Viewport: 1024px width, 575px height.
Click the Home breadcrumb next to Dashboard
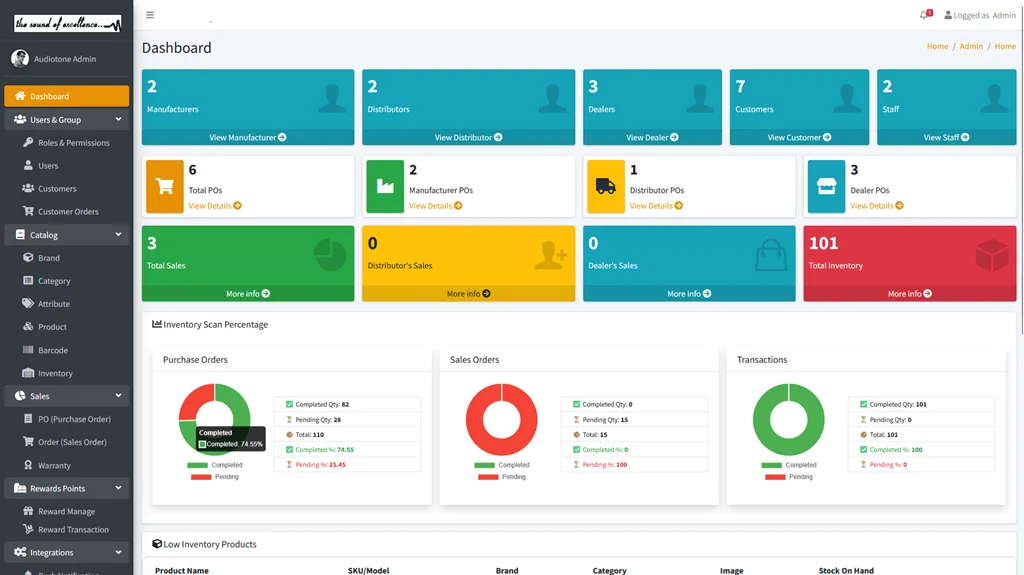937,46
